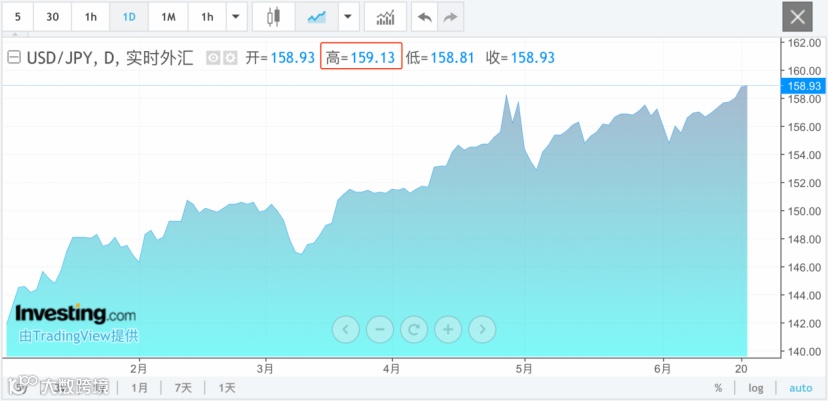Click the 140.00 price axis label
This screenshot has width=828, height=402.
coord(806,352)
